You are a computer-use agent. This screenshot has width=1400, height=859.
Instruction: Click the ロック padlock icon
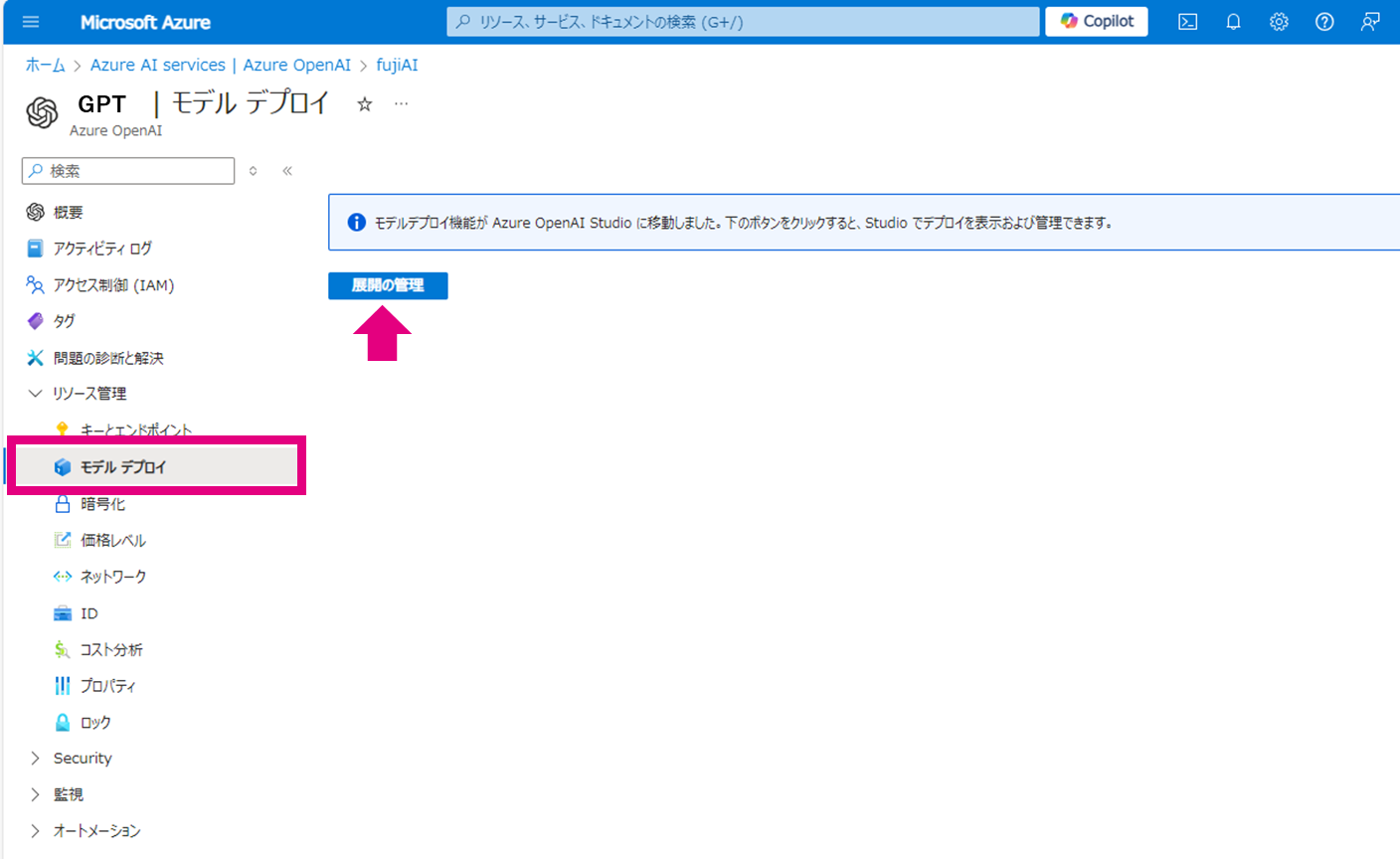point(63,723)
